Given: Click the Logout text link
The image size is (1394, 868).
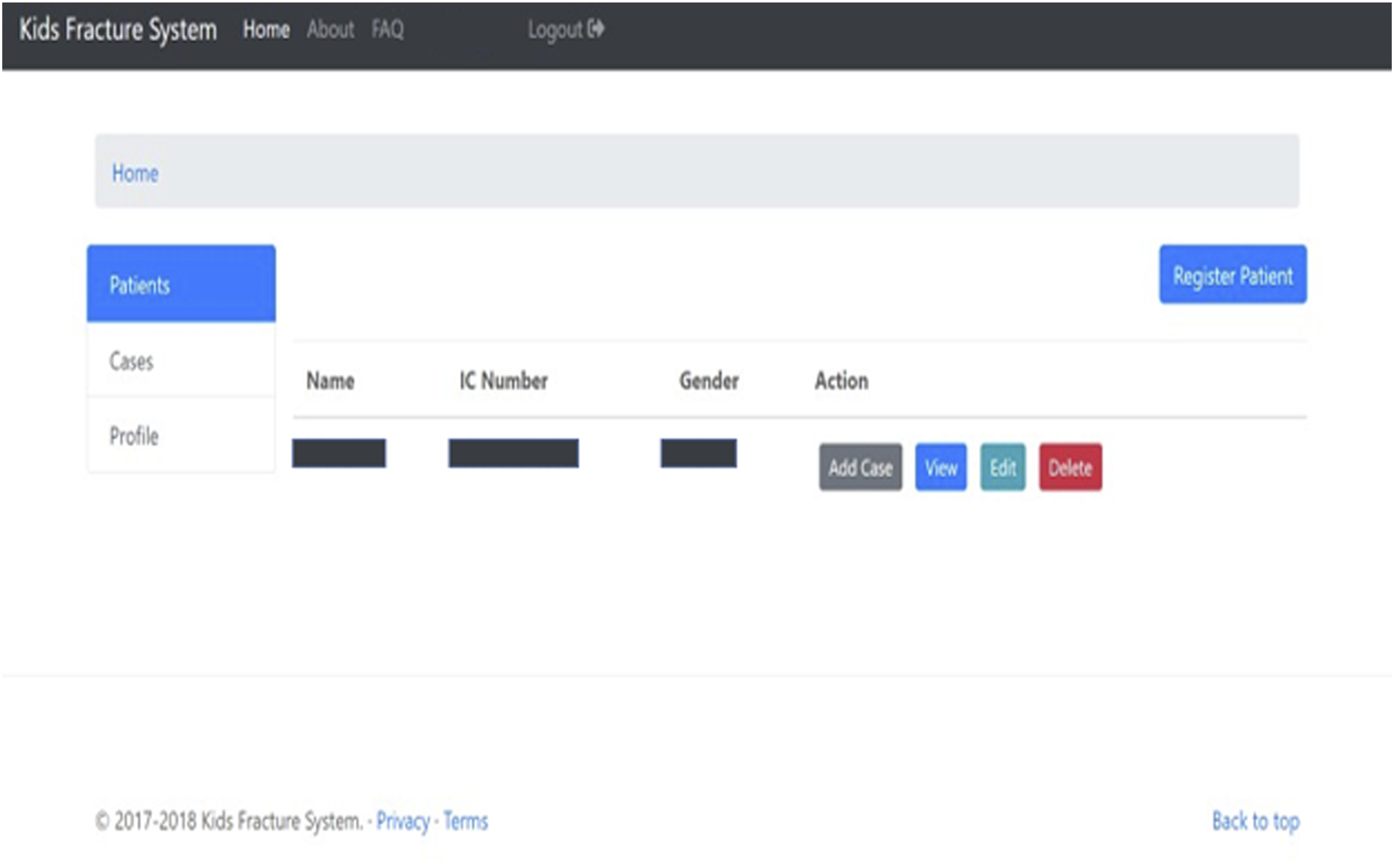Looking at the screenshot, I should [x=555, y=30].
